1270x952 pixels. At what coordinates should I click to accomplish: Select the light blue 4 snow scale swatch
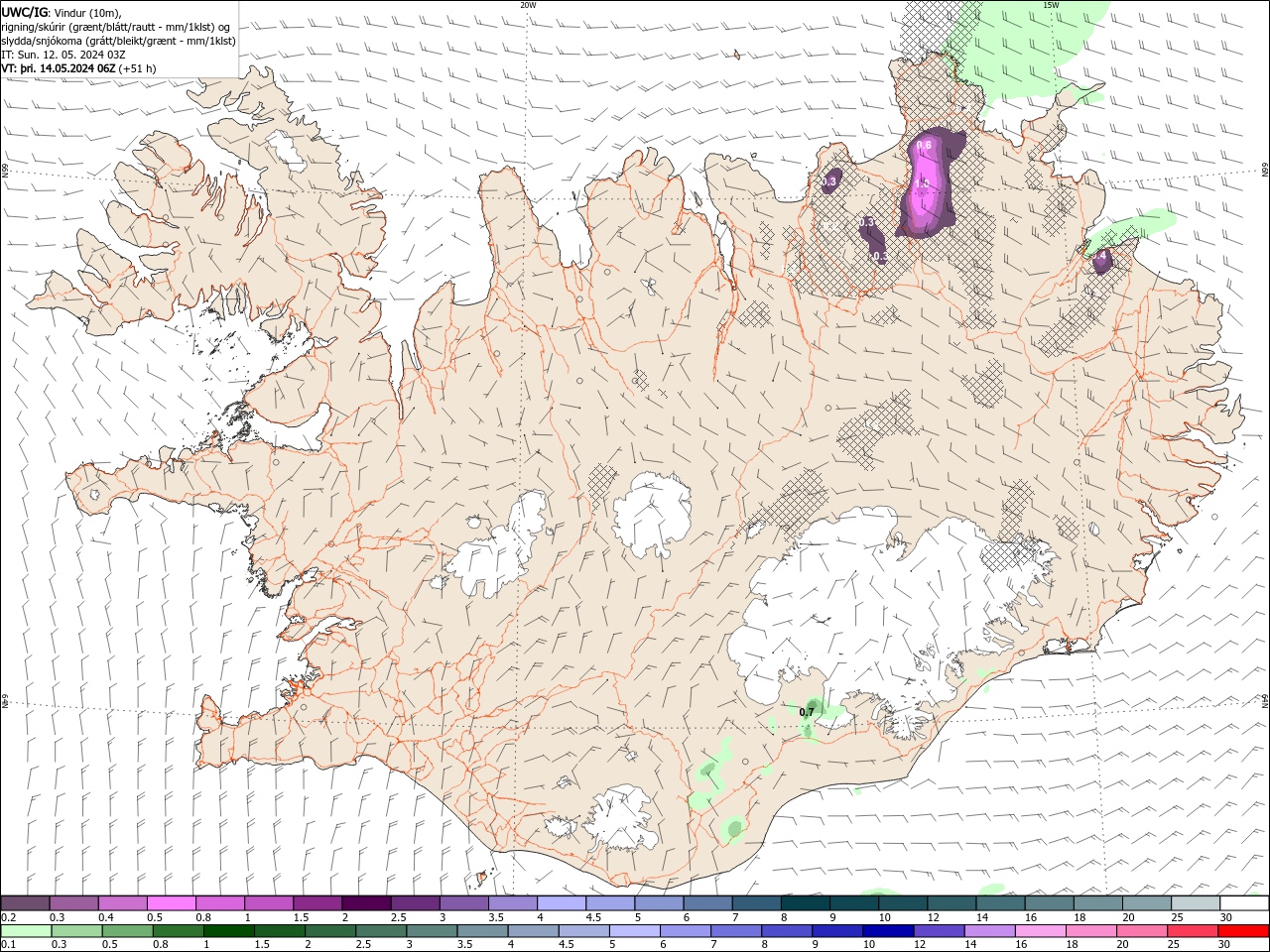tap(561, 903)
